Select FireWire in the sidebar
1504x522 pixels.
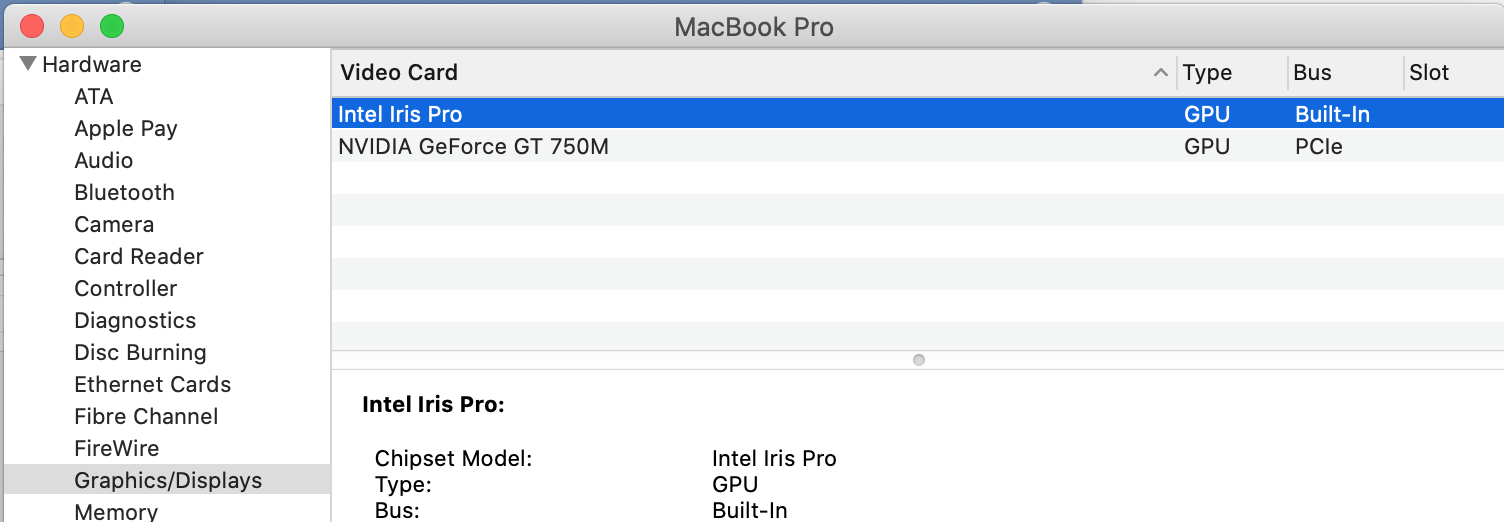[x=117, y=449]
